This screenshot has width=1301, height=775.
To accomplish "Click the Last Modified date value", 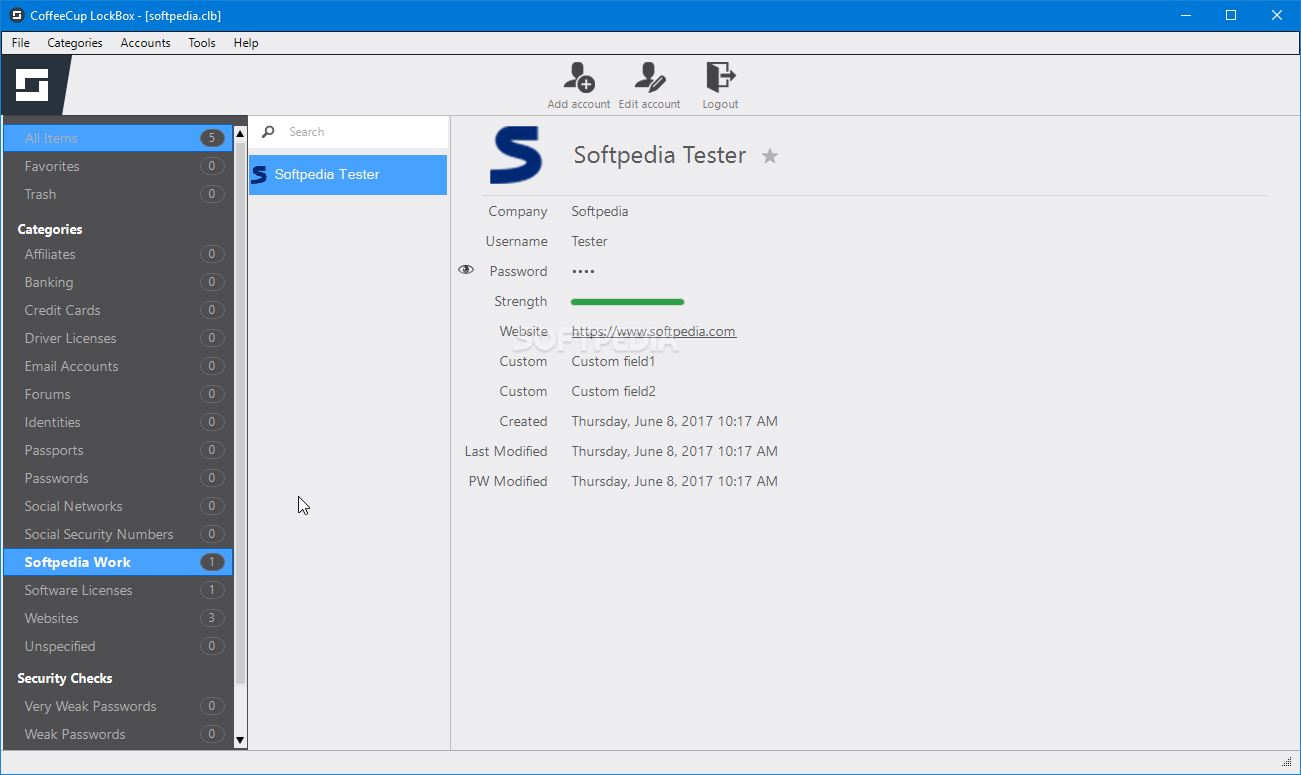I will pos(675,451).
